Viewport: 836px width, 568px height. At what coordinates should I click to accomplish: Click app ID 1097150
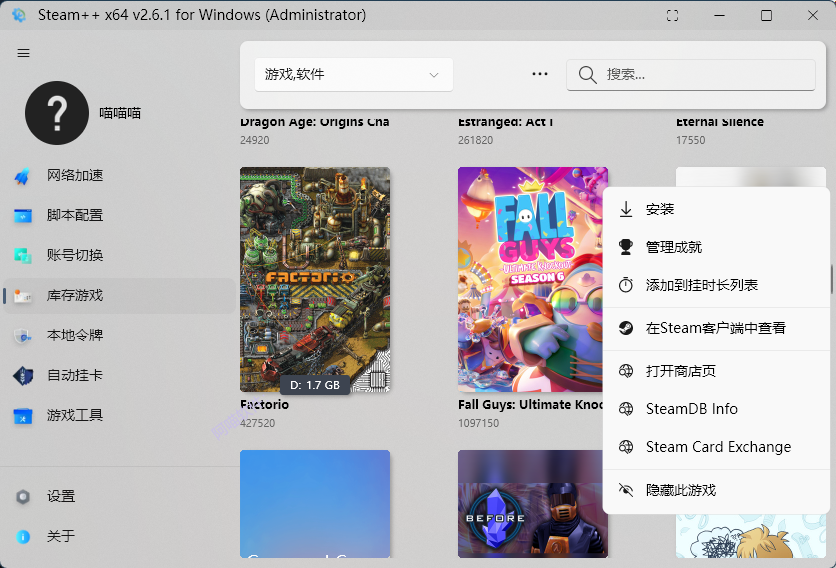pyautogui.click(x=478, y=423)
